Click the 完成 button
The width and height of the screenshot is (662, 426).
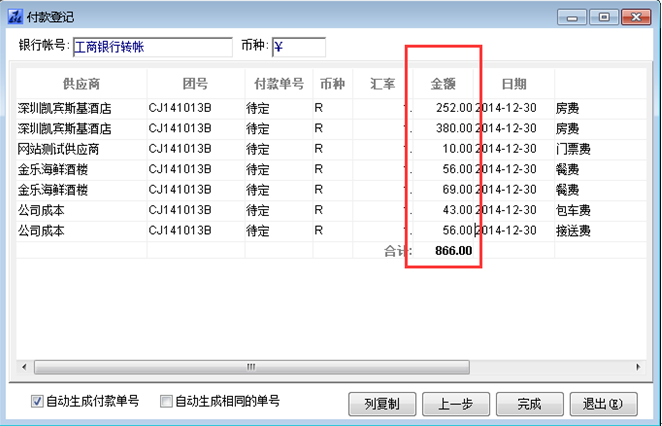(529, 404)
